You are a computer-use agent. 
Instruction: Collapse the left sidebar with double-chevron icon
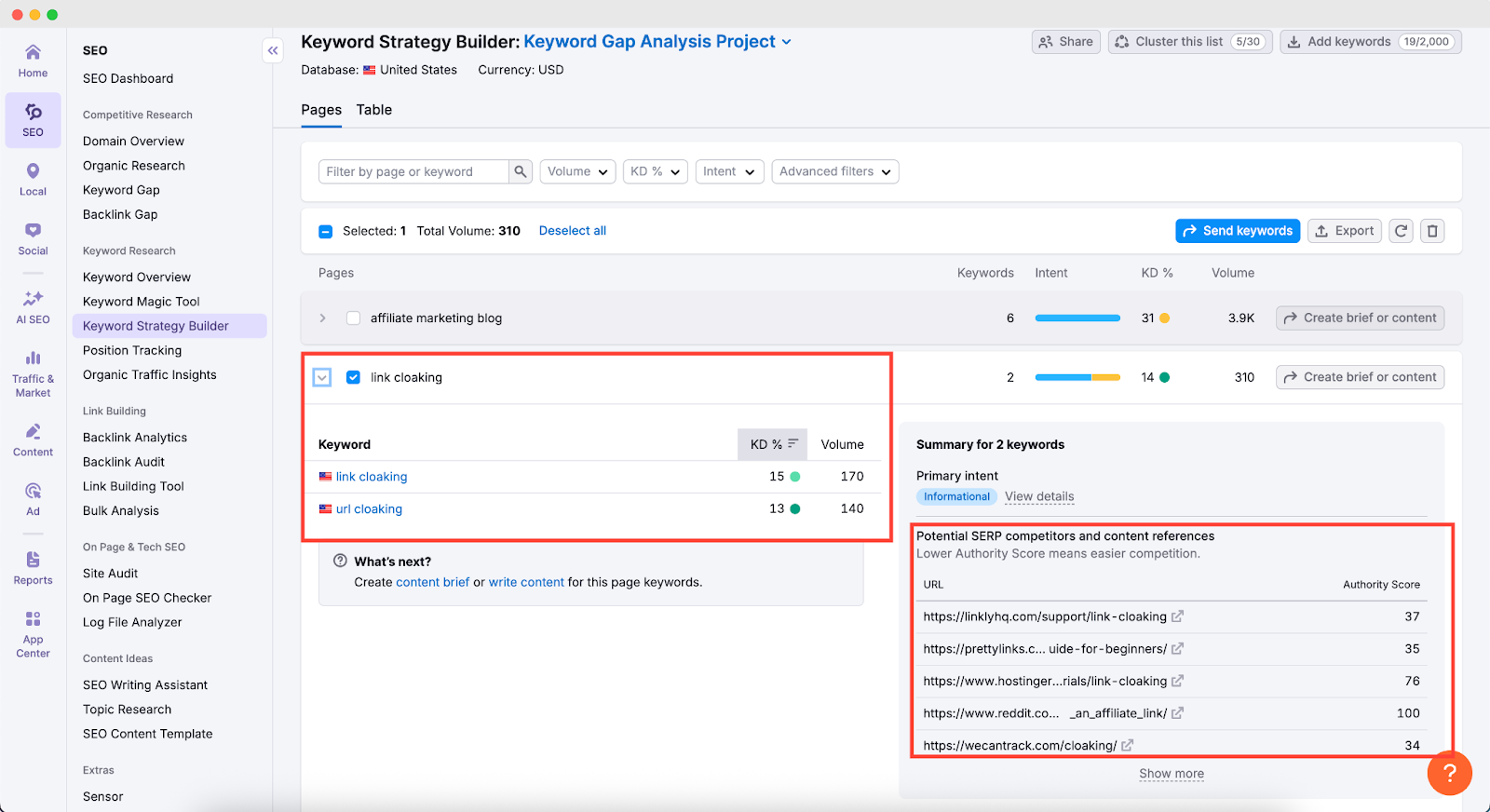[273, 51]
